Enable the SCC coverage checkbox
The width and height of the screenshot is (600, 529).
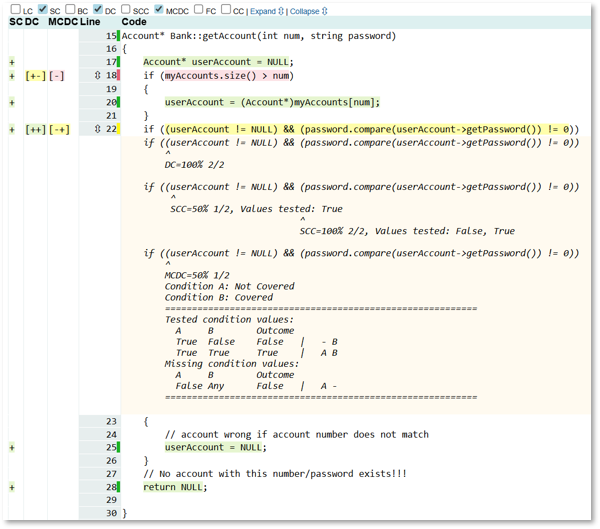125,10
